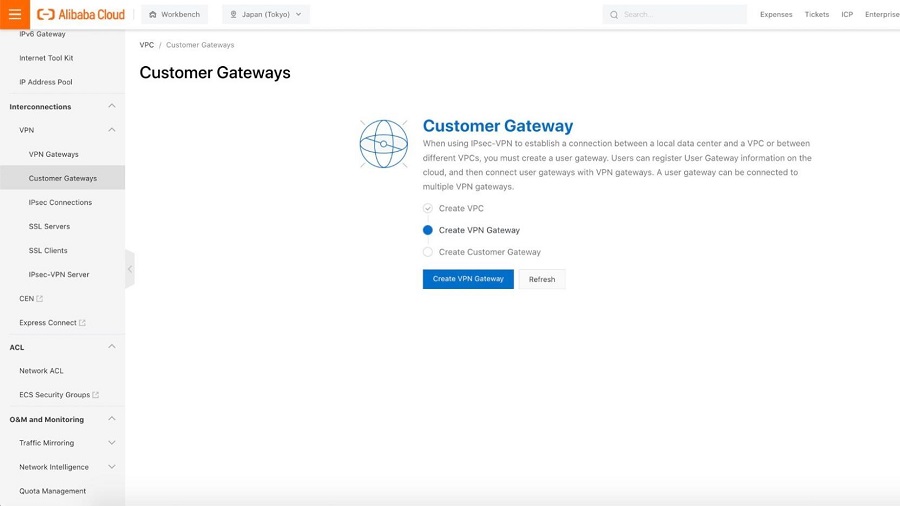Expand the Traffic Mirroring chevron
This screenshot has height=506, width=900.
click(112, 443)
